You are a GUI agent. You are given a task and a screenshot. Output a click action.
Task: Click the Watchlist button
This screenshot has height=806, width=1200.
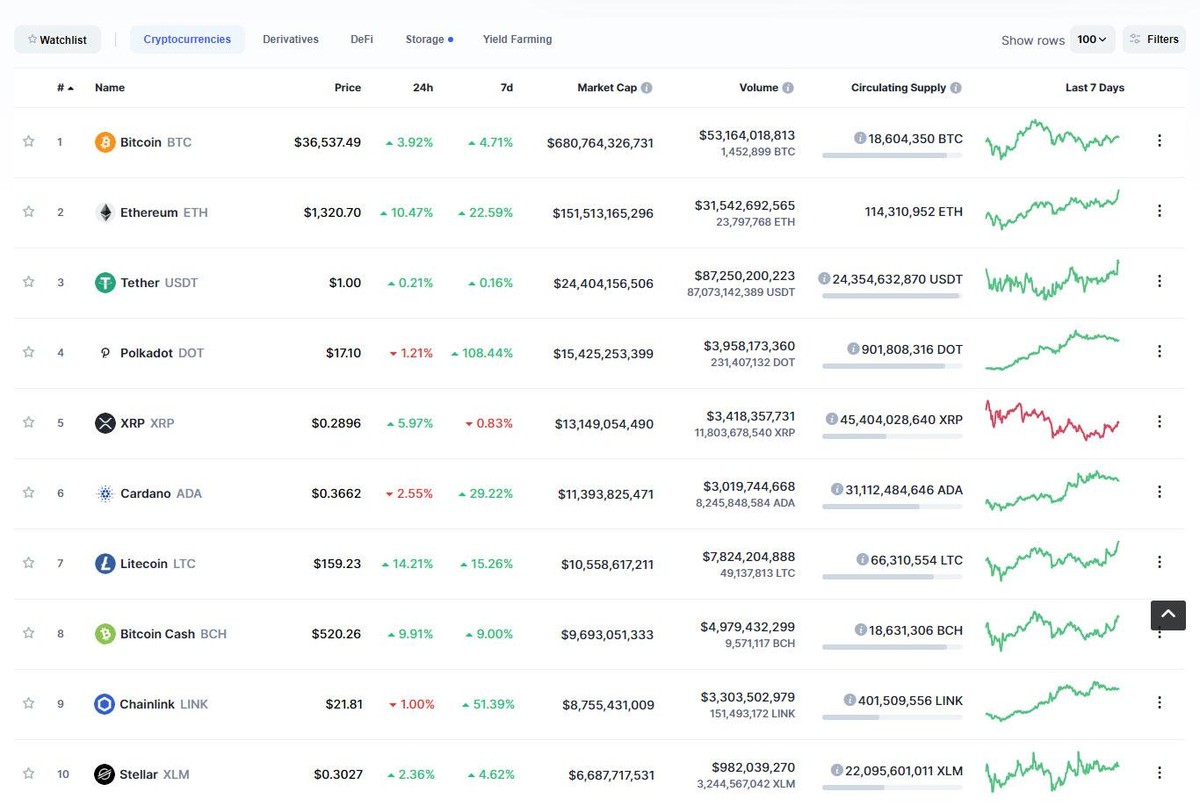click(57, 39)
